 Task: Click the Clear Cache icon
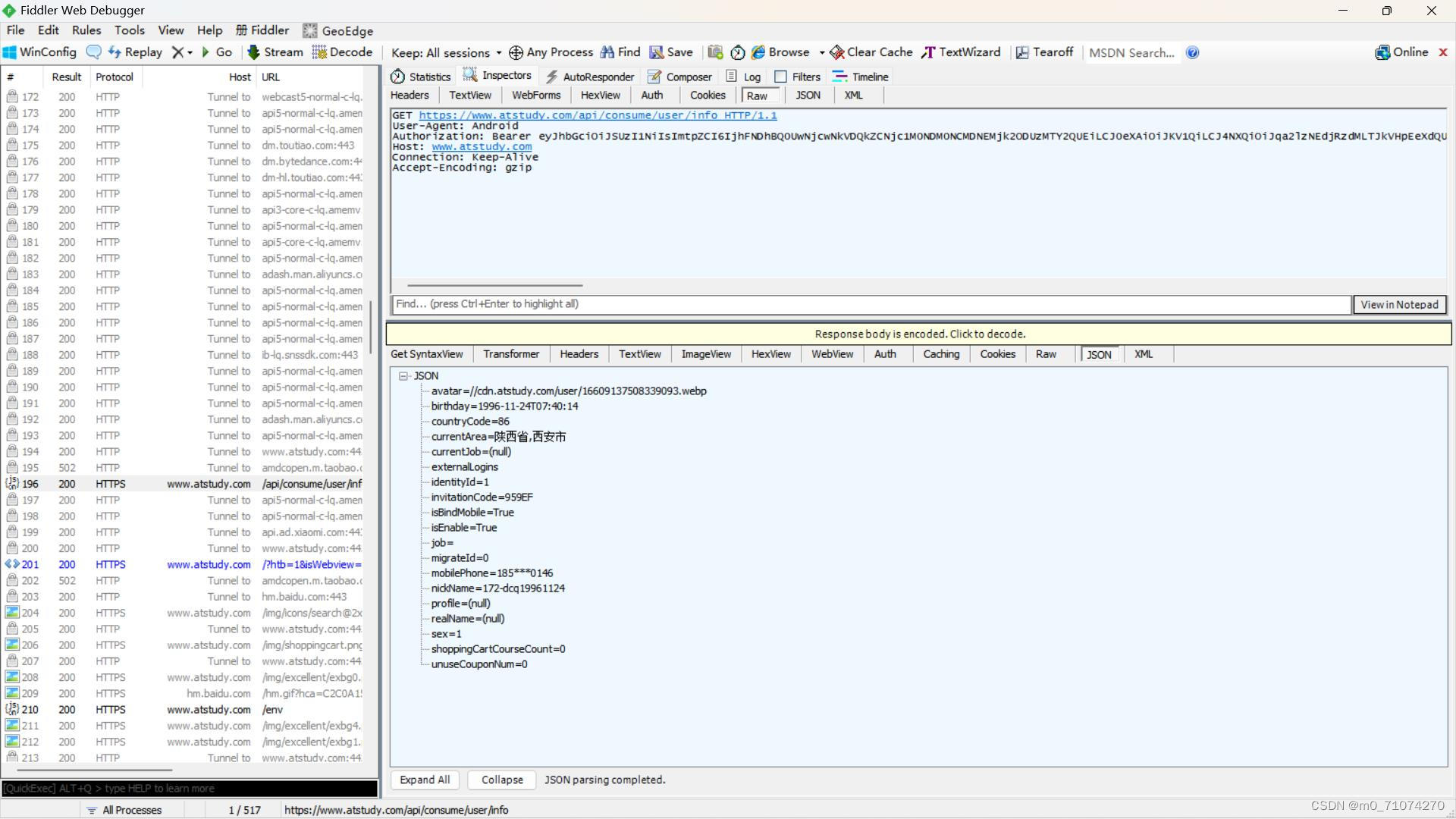click(x=837, y=52)
